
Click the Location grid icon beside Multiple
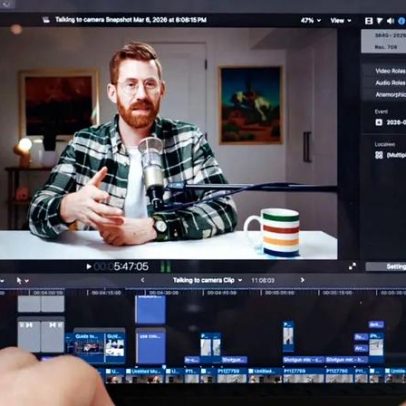379,155
